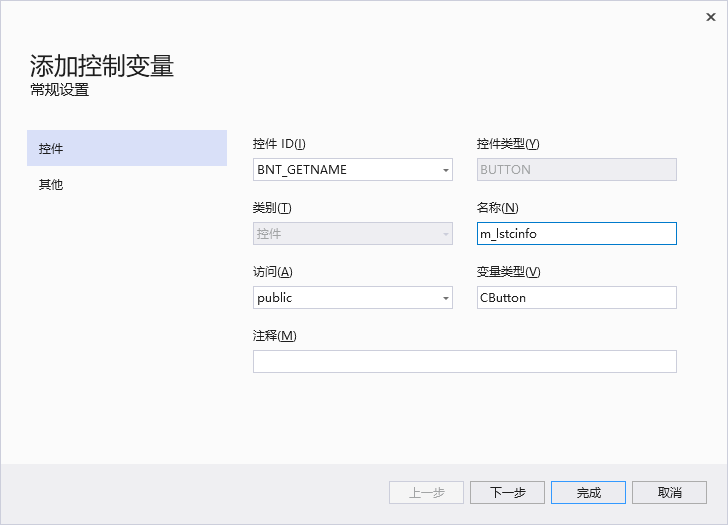Viewport: 728px width, 525px height.
Task: Click the 名称(N) label
Action: coord(497,208)
